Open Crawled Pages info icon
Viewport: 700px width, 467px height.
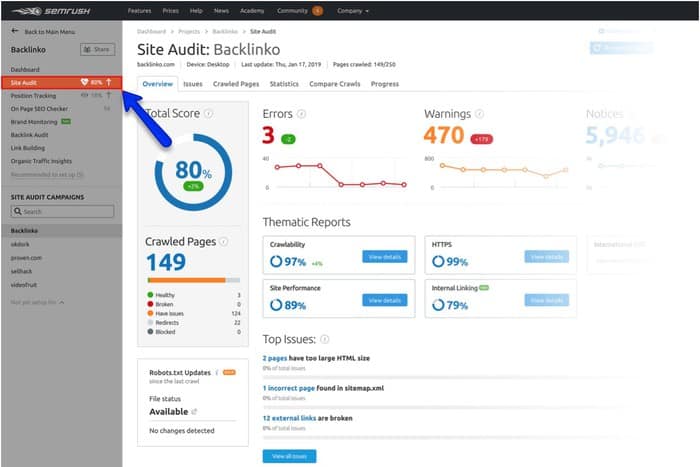(x=224, y=242)
